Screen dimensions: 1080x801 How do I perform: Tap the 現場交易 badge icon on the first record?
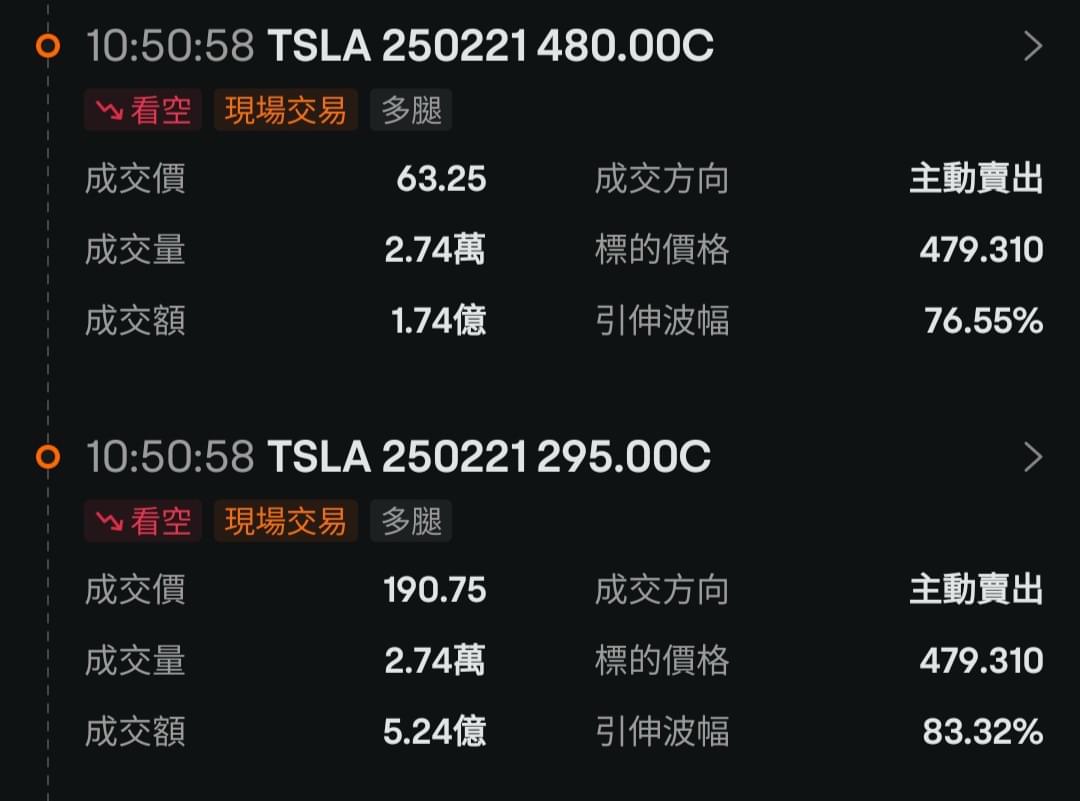pos(285,110)
